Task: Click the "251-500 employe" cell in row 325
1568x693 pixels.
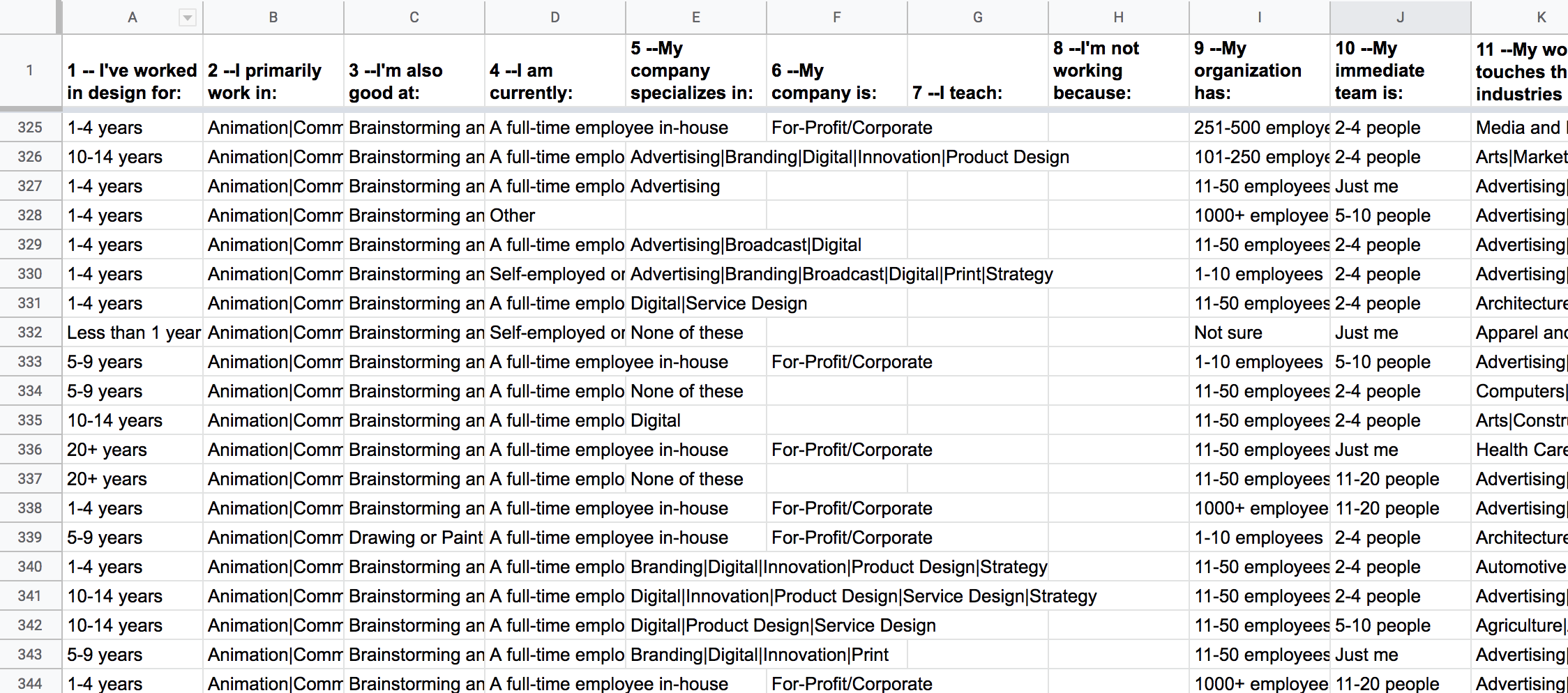Action: [x=1260, y=128]
